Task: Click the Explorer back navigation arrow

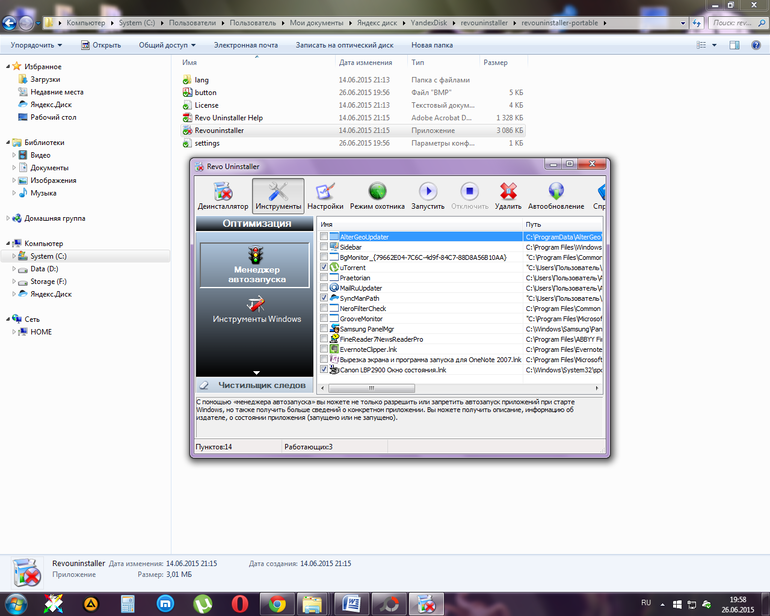Action: tap(9, 23)
